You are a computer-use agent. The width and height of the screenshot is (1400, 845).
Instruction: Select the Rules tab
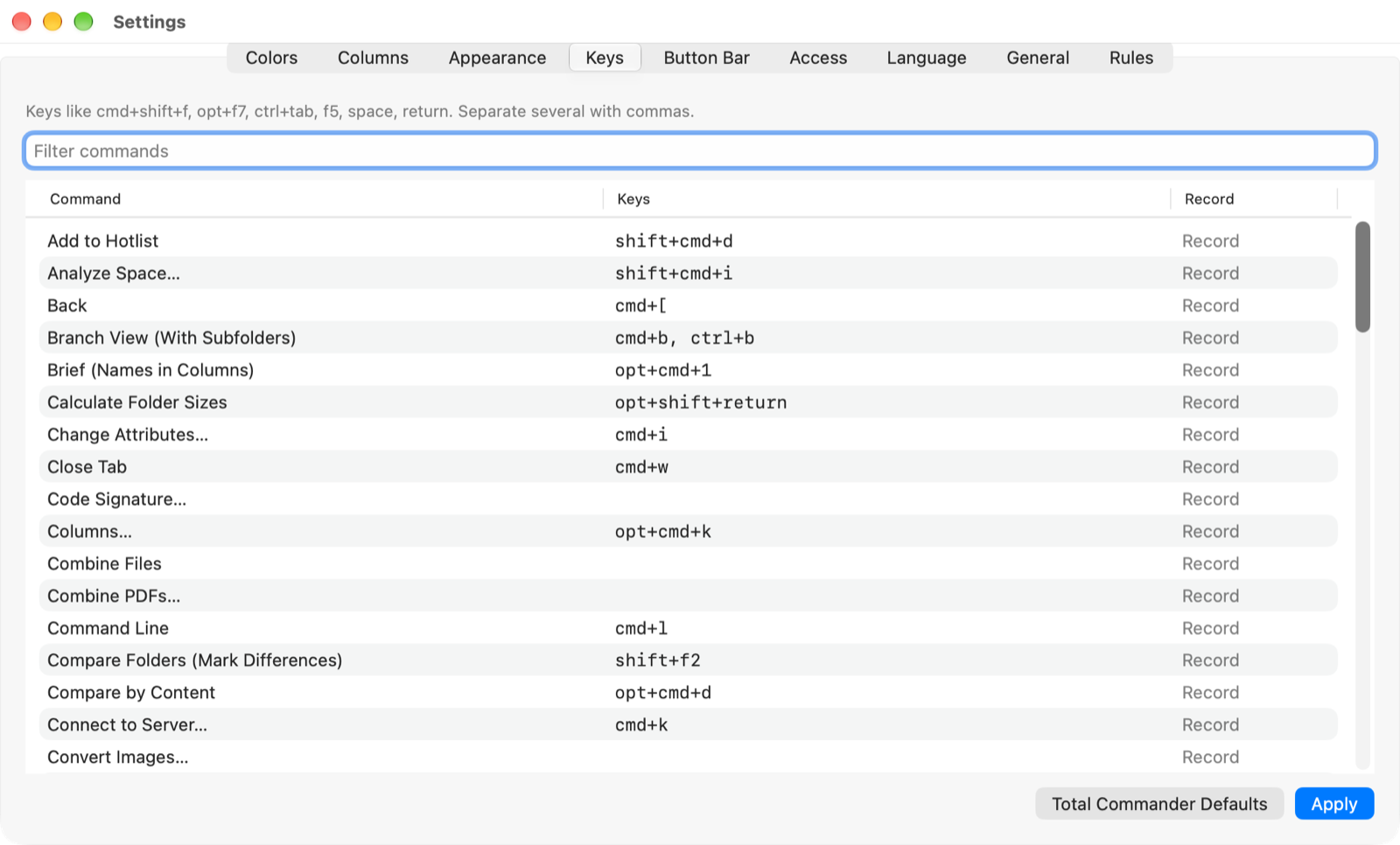pyautogui.click(x=1131, y=58)
